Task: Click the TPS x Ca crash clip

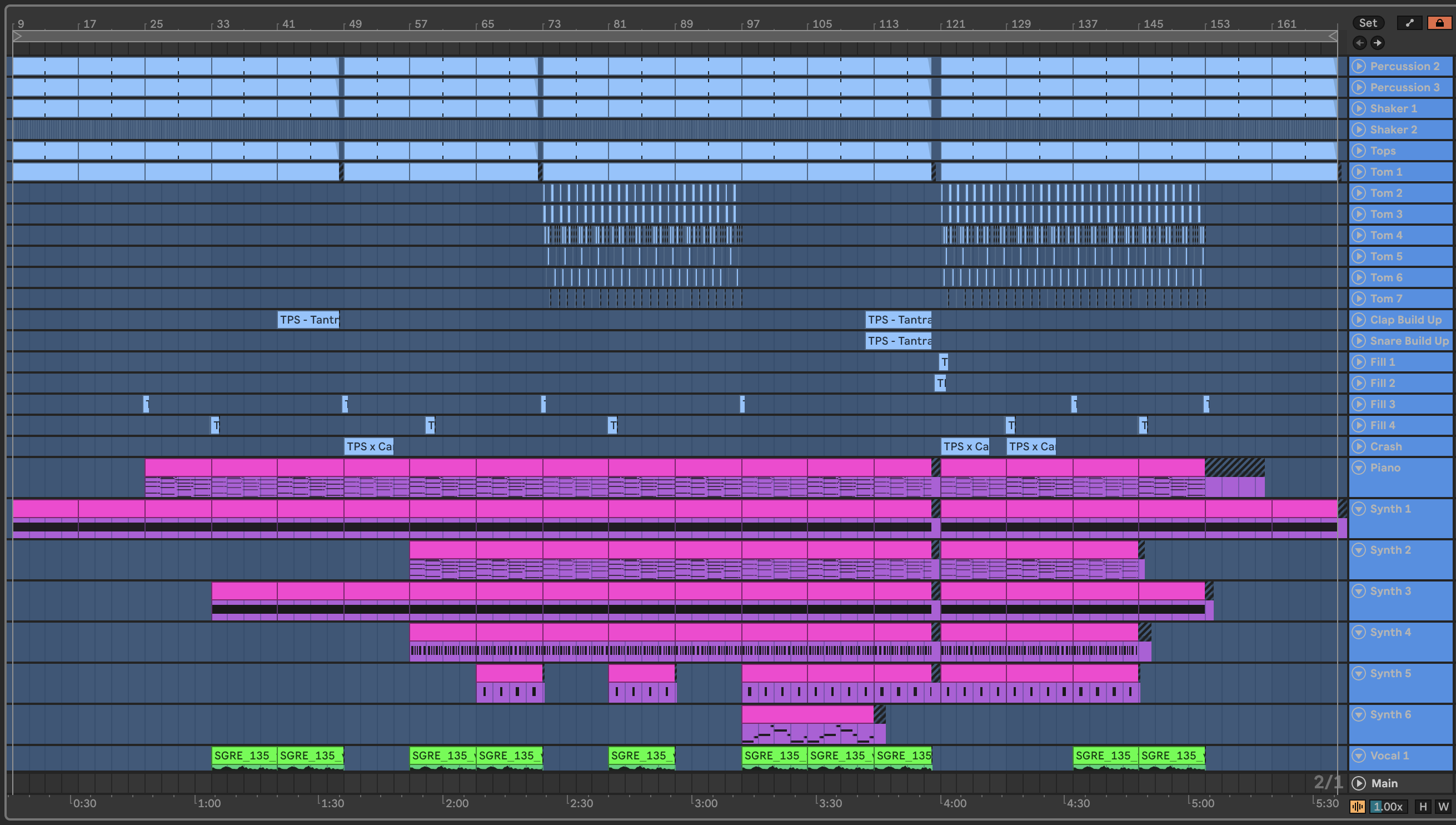Action: pyautogui.click(x=368, y=446)
